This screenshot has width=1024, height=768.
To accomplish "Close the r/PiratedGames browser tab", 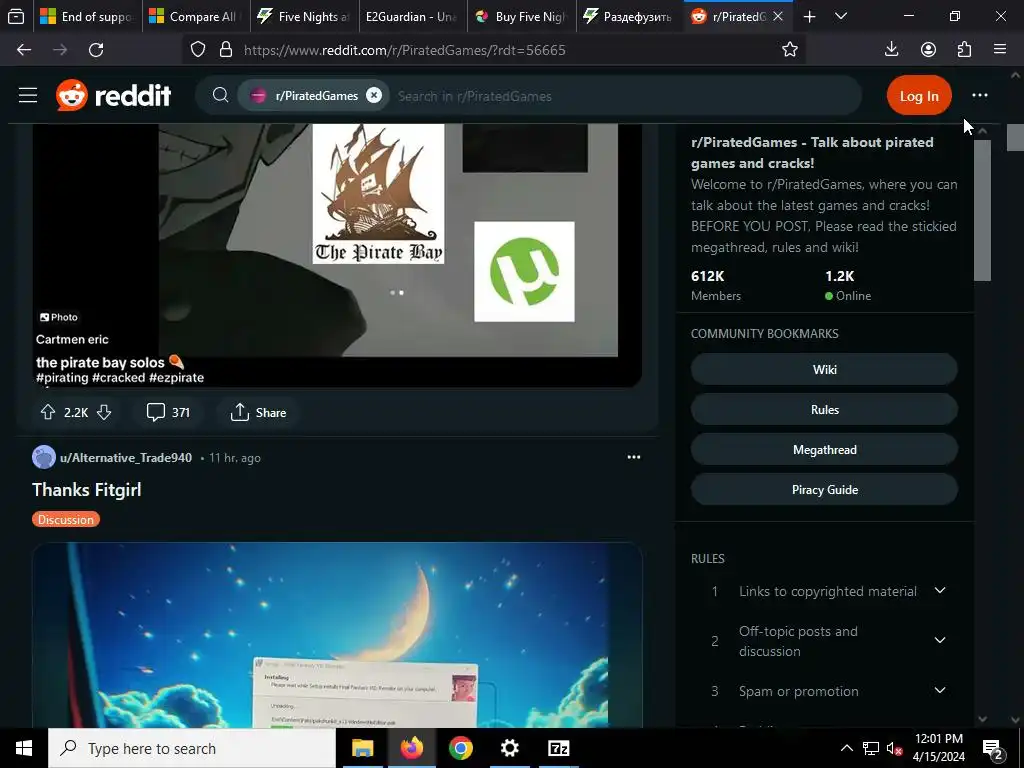I will coord(778,16).
